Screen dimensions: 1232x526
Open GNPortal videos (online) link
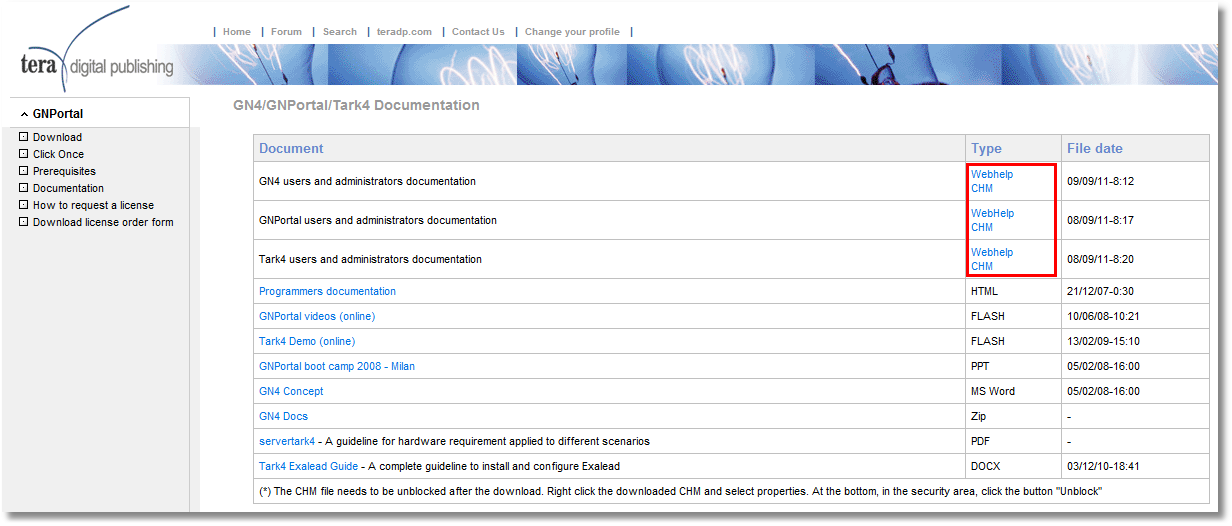317,316
